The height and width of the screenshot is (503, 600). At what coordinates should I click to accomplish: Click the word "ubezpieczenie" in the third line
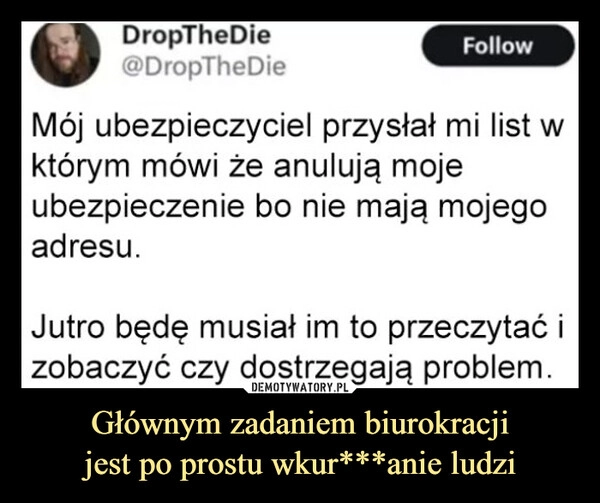click(x=138, y=208)
